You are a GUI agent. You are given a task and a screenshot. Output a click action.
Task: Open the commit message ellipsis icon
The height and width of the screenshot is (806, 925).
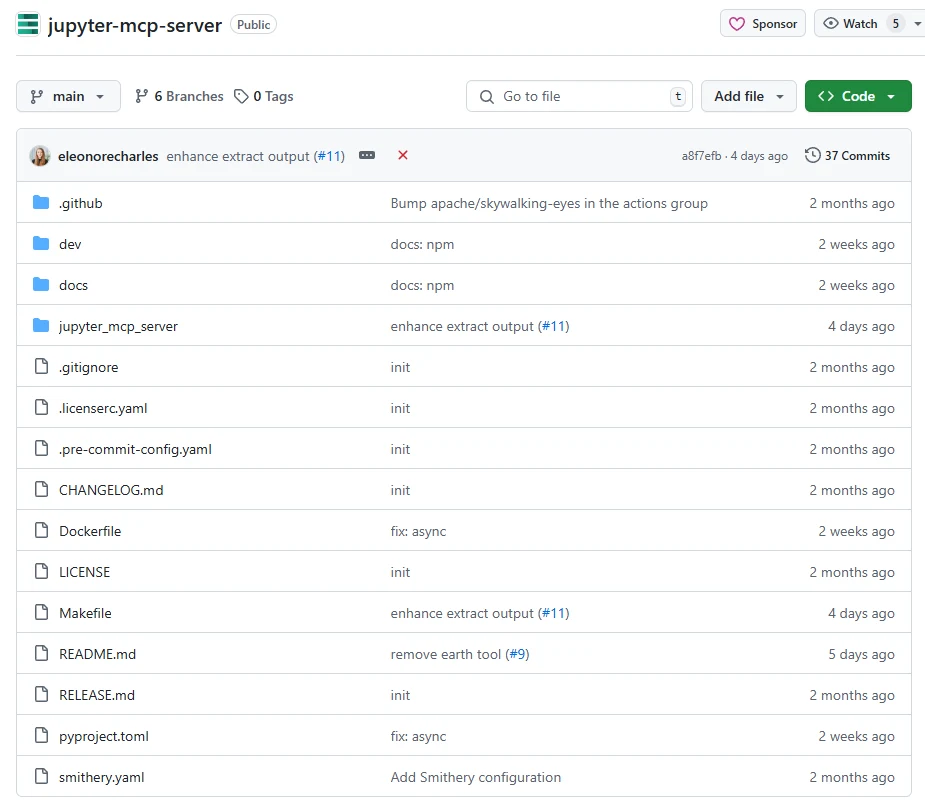(x=367, y=156)
